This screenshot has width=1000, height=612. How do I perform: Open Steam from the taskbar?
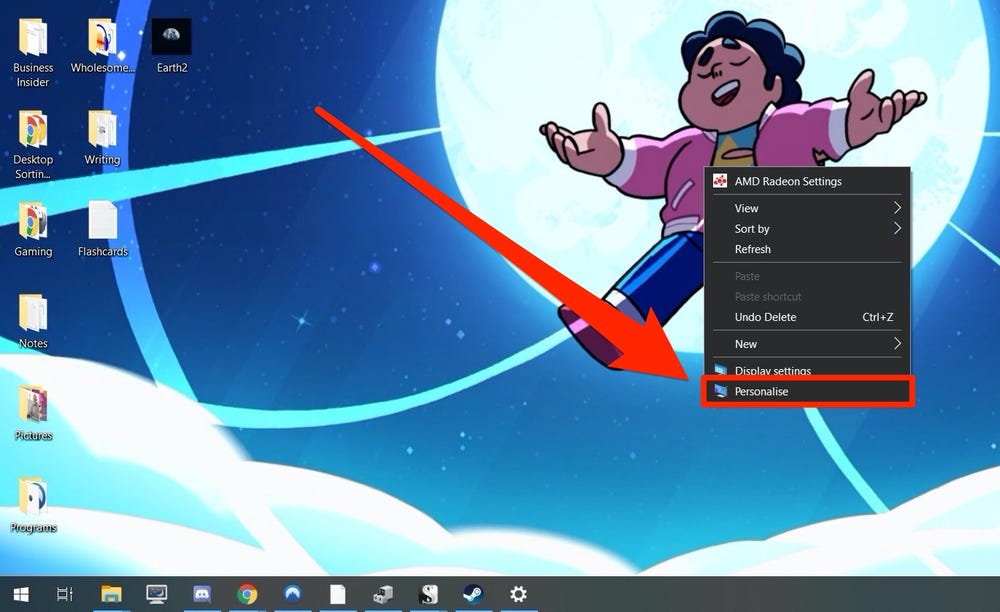[472, 594]
